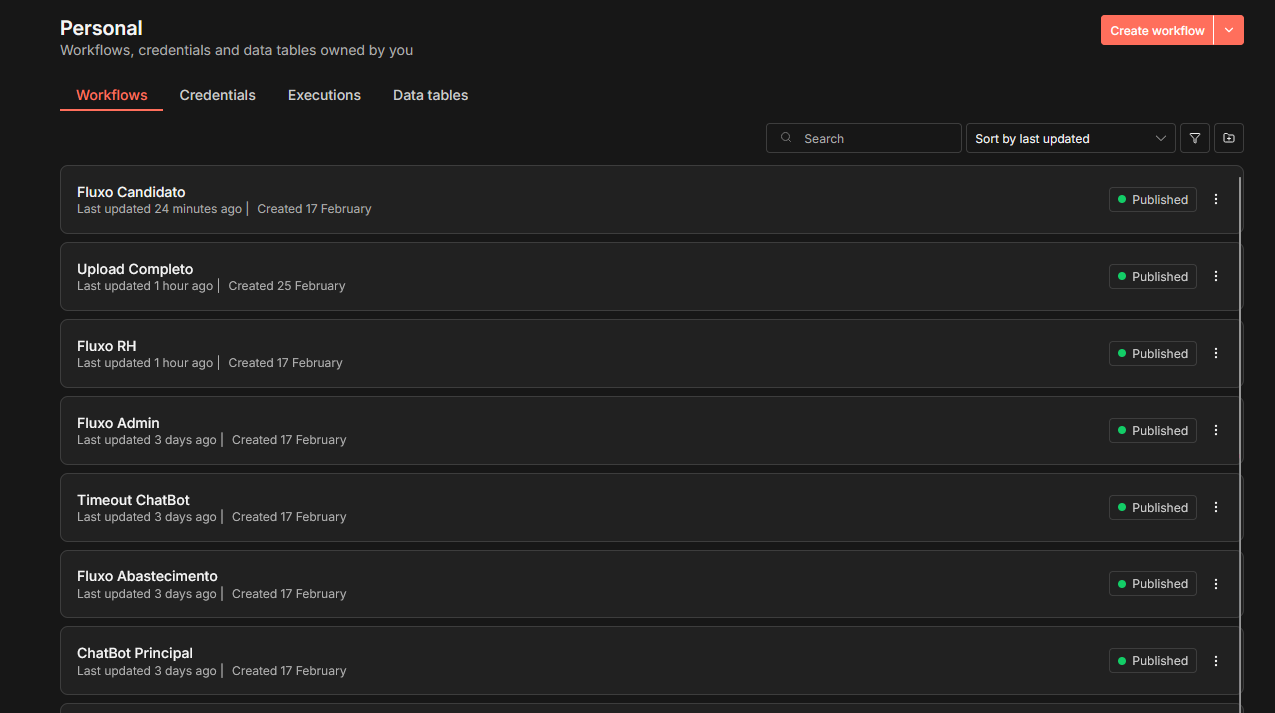Toggle Published status of Fluxo Abastecimento
1275x713 pixels.
click(1152, 584)
